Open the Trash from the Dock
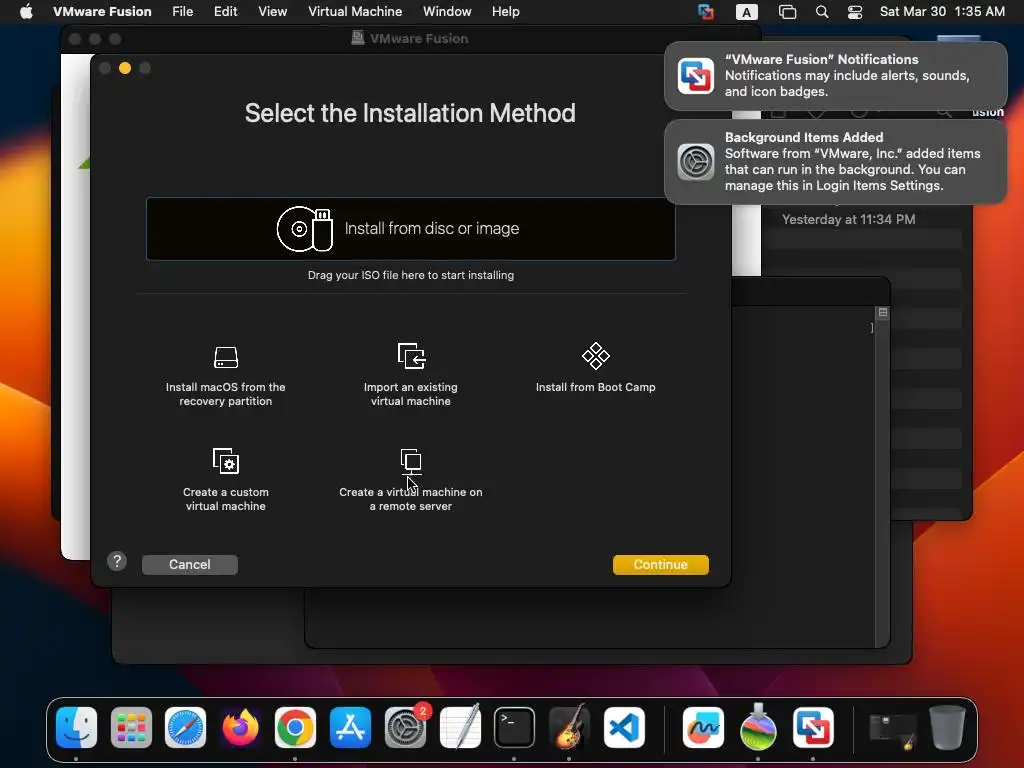This screenshot has height=768, width=1024. [948, 727]
